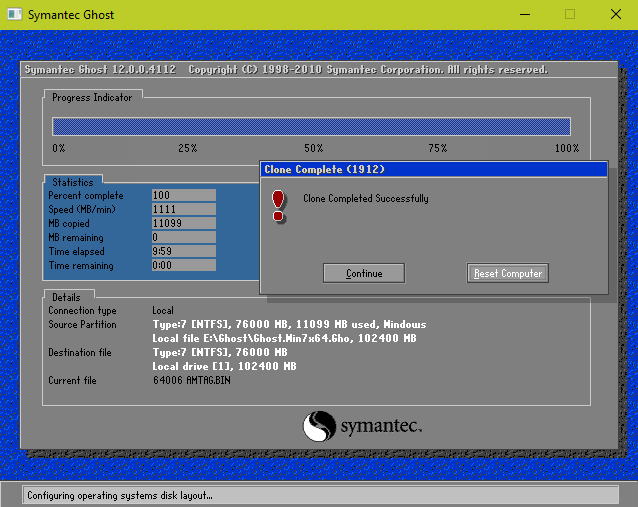The image size is (638, 507).
Task: Click the '0%' progress scale label
Action: pos(59,148)
